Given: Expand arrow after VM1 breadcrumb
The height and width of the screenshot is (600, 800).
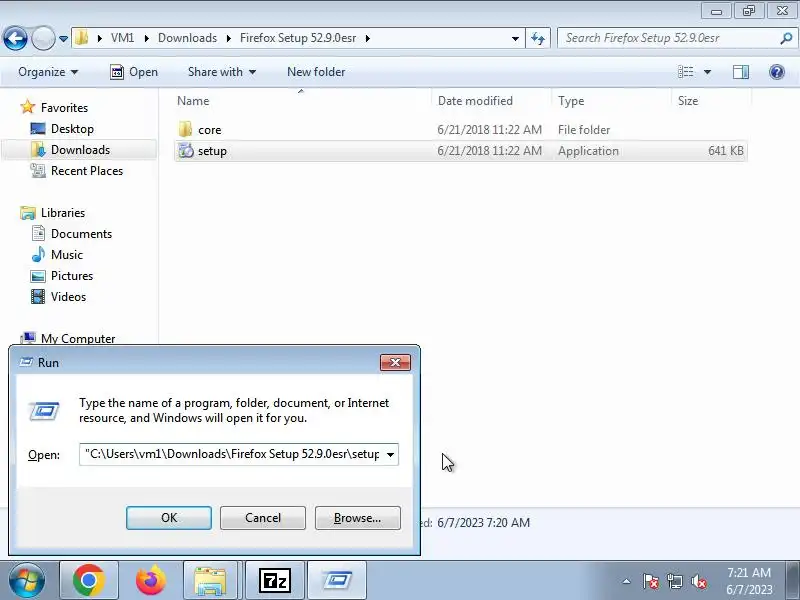Looking at the screenshot, I should (146, 38).
